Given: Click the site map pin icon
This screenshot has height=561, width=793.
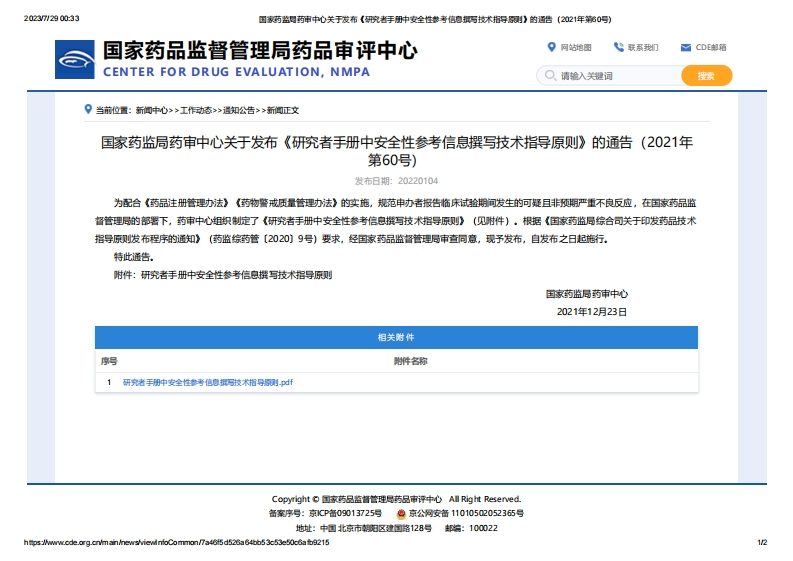Looking at the screenshot, I should [551, 47].
